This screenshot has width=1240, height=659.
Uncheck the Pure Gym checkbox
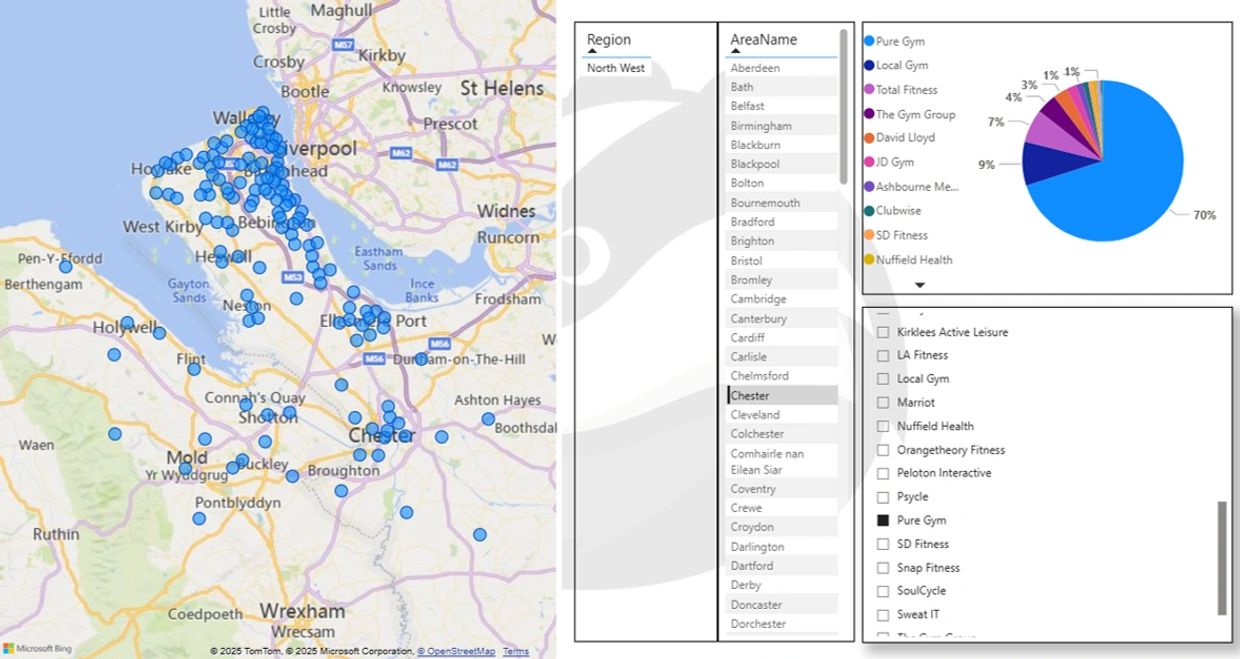[x=883, y=520]
